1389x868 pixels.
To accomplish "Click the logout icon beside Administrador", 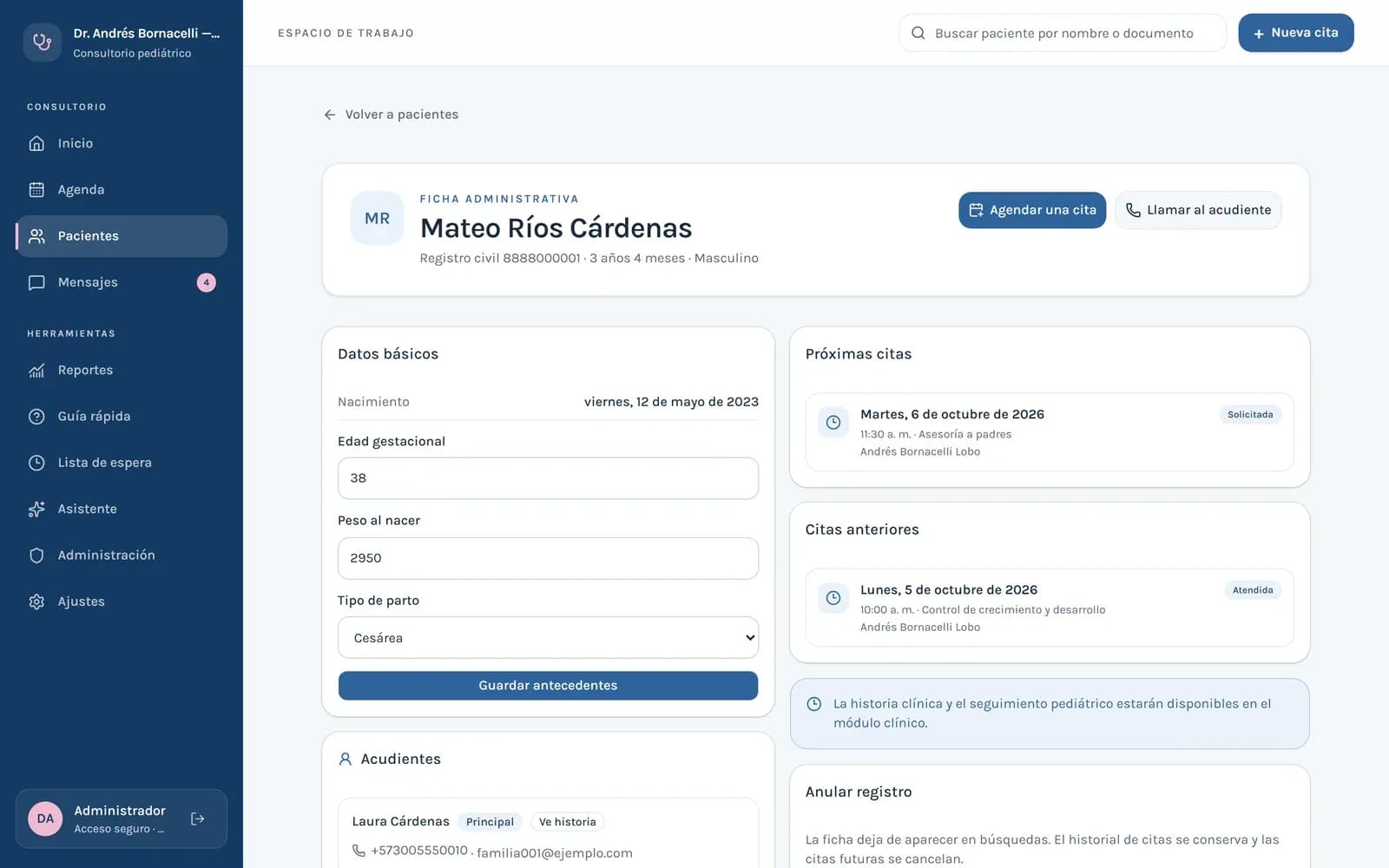I will coord(197,819).
